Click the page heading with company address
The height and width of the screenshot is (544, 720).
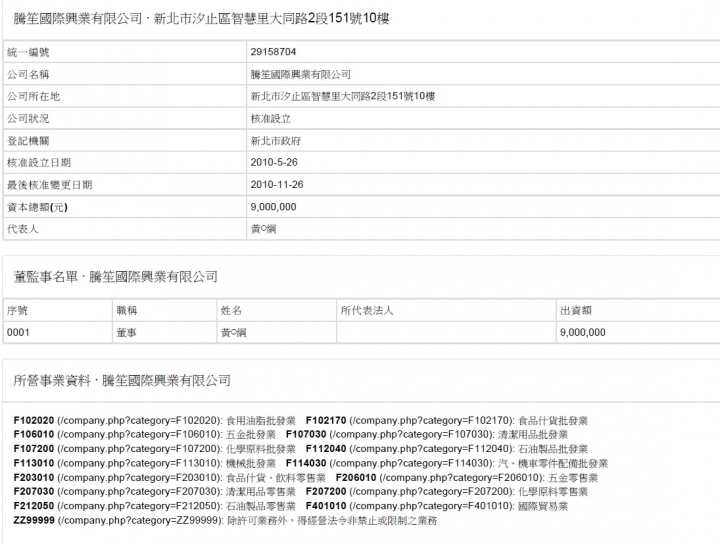tap(201, 19)
